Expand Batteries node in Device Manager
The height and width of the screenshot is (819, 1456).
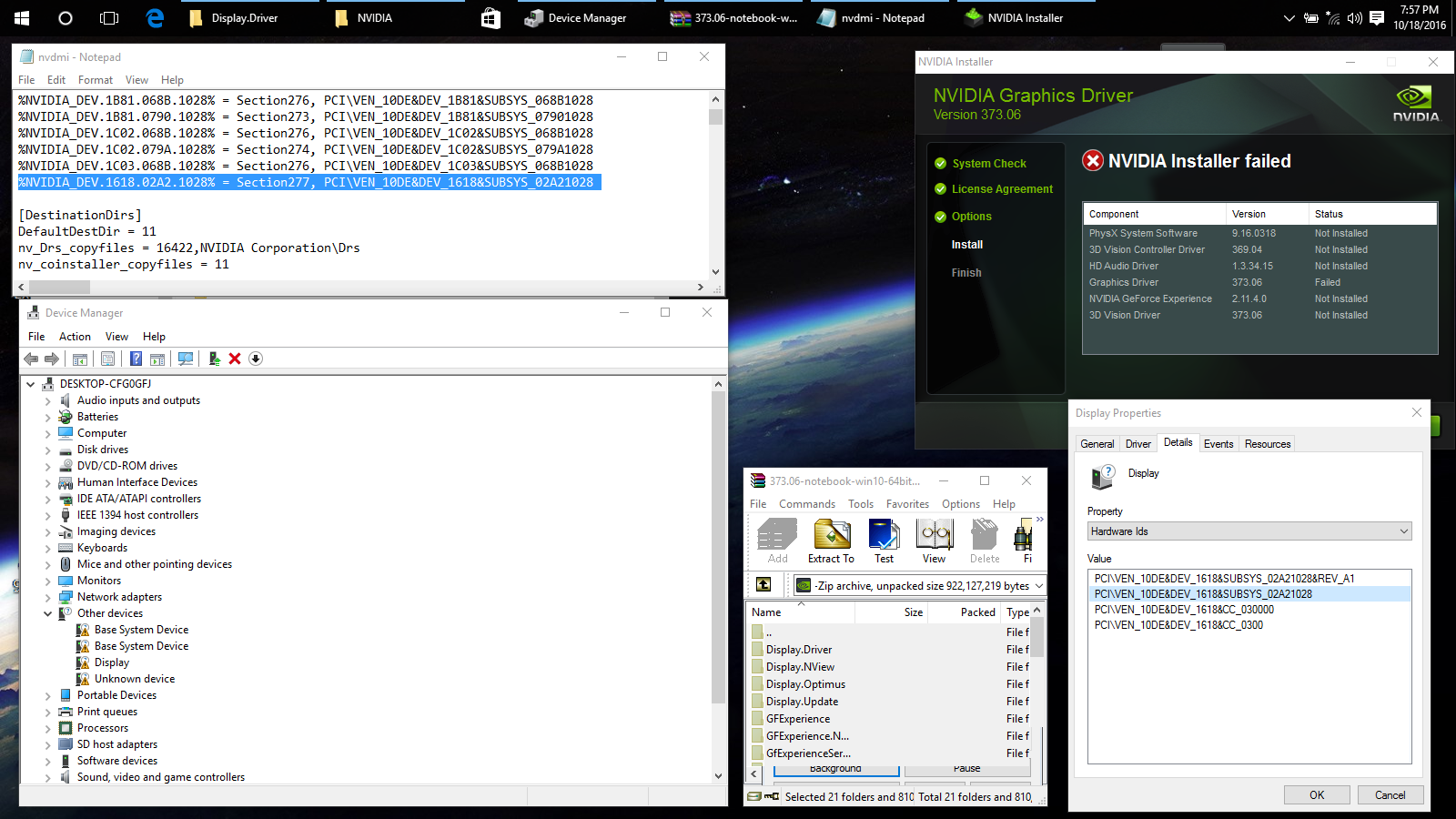[47, 417]
